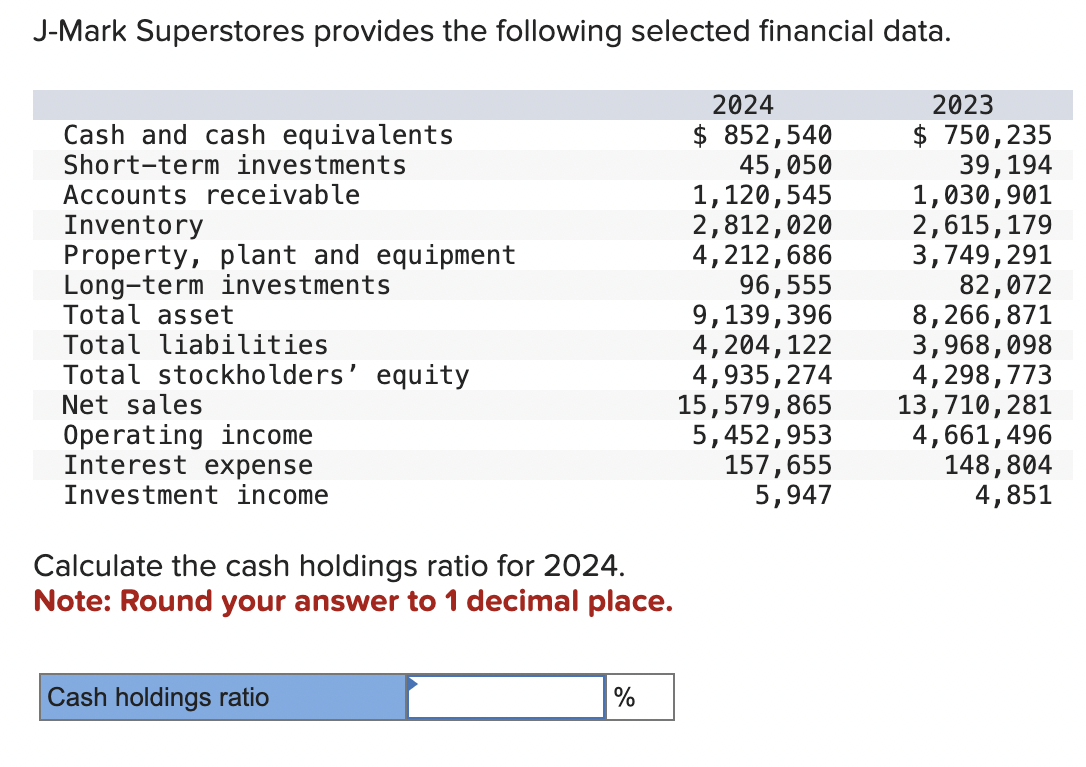Click the Total asset row label
The image size is (1086, 767).
[146, 314]
